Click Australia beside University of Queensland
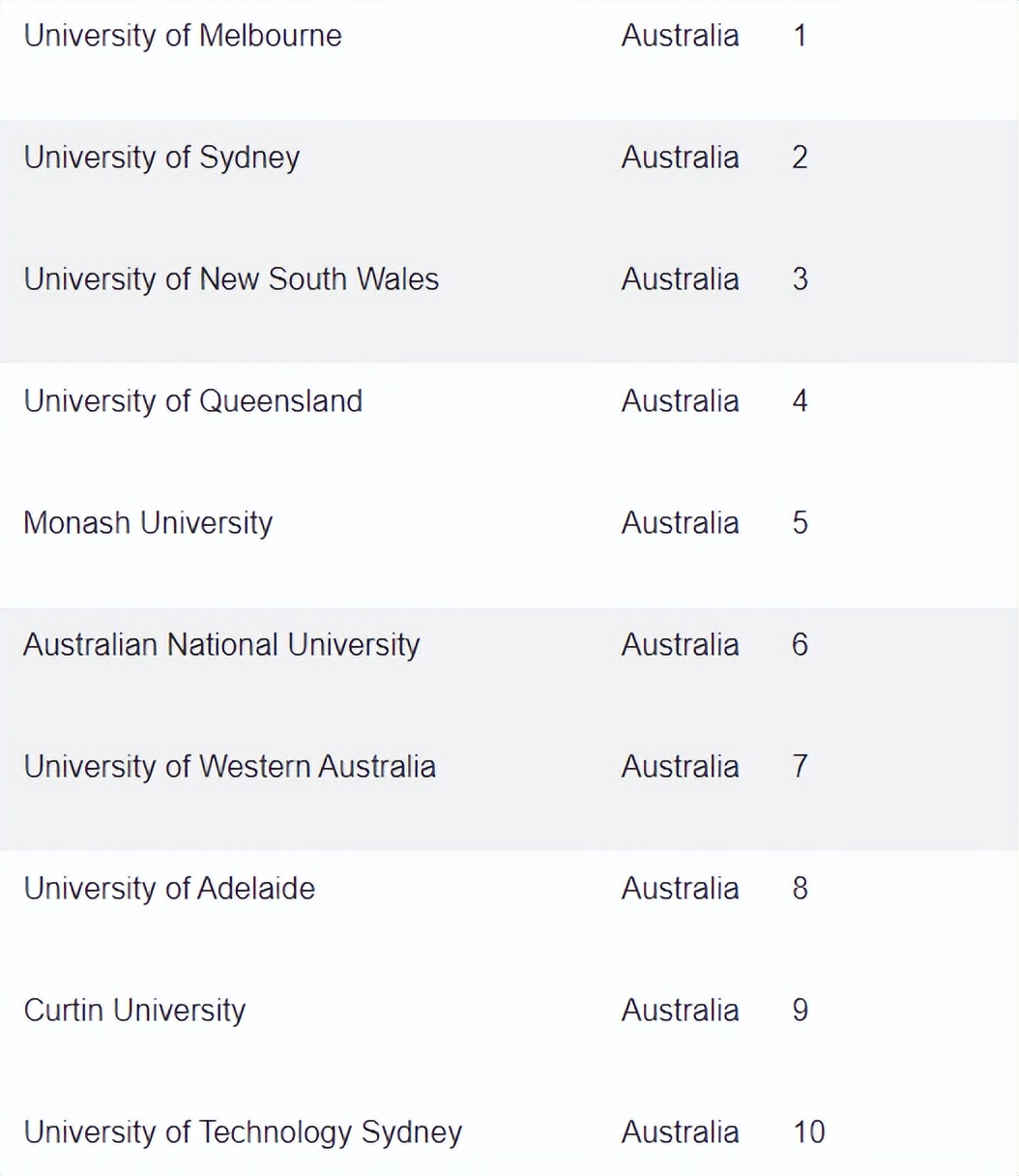The width and height of the screenshot is (1019, 1176). click(x=680, y=401)
